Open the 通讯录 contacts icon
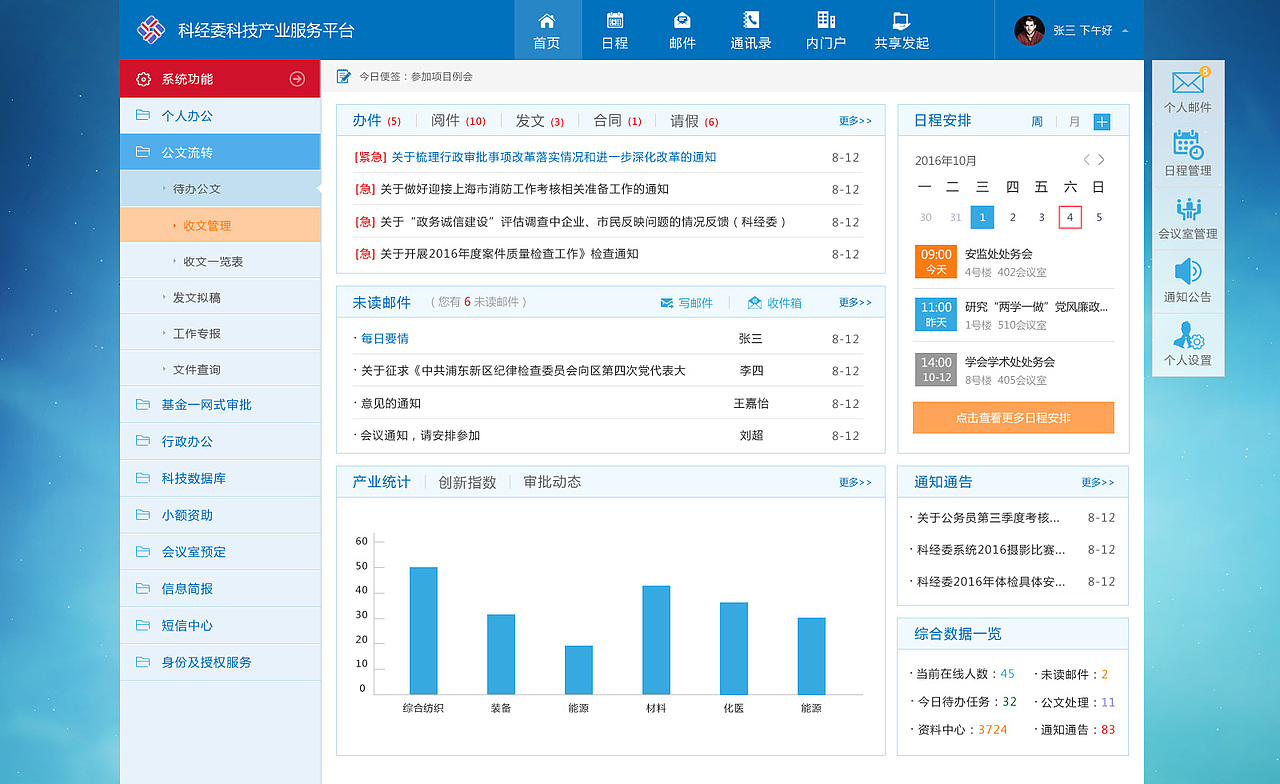1280x784 pixels. point(751,21)
